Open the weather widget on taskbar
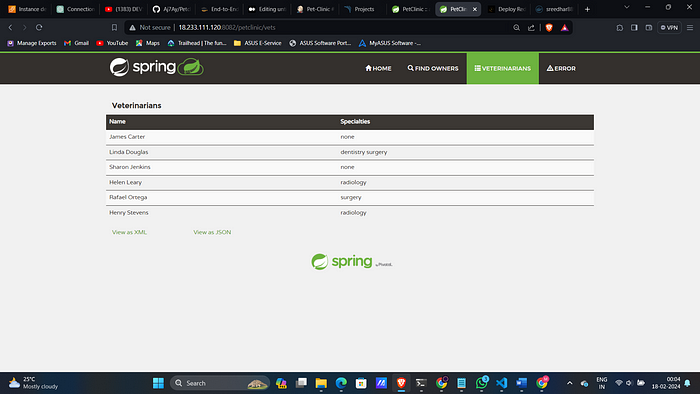This screenshot has height=394, width=700. tap(33, 383)
